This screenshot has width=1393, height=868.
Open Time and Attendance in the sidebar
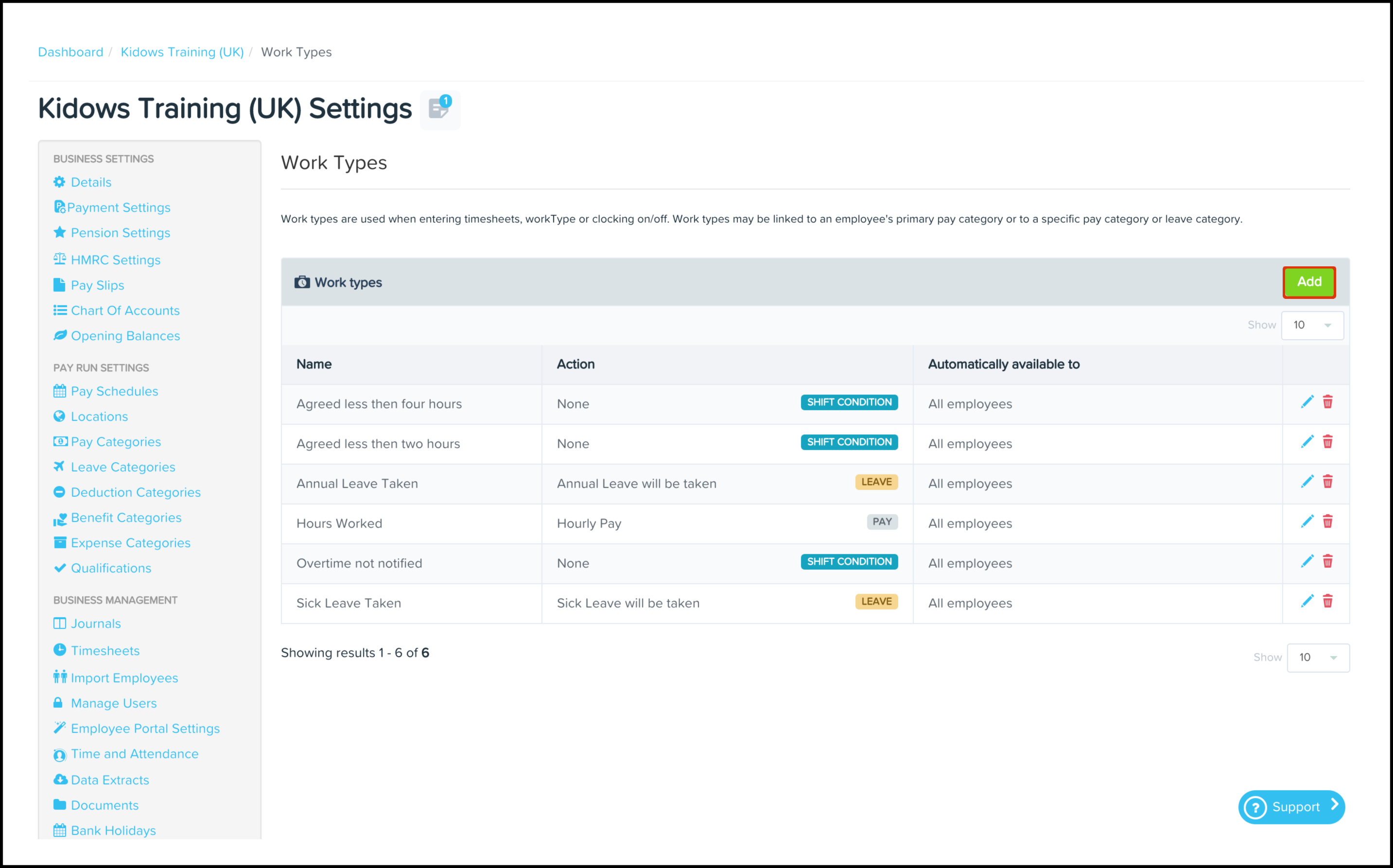point(135,754)
